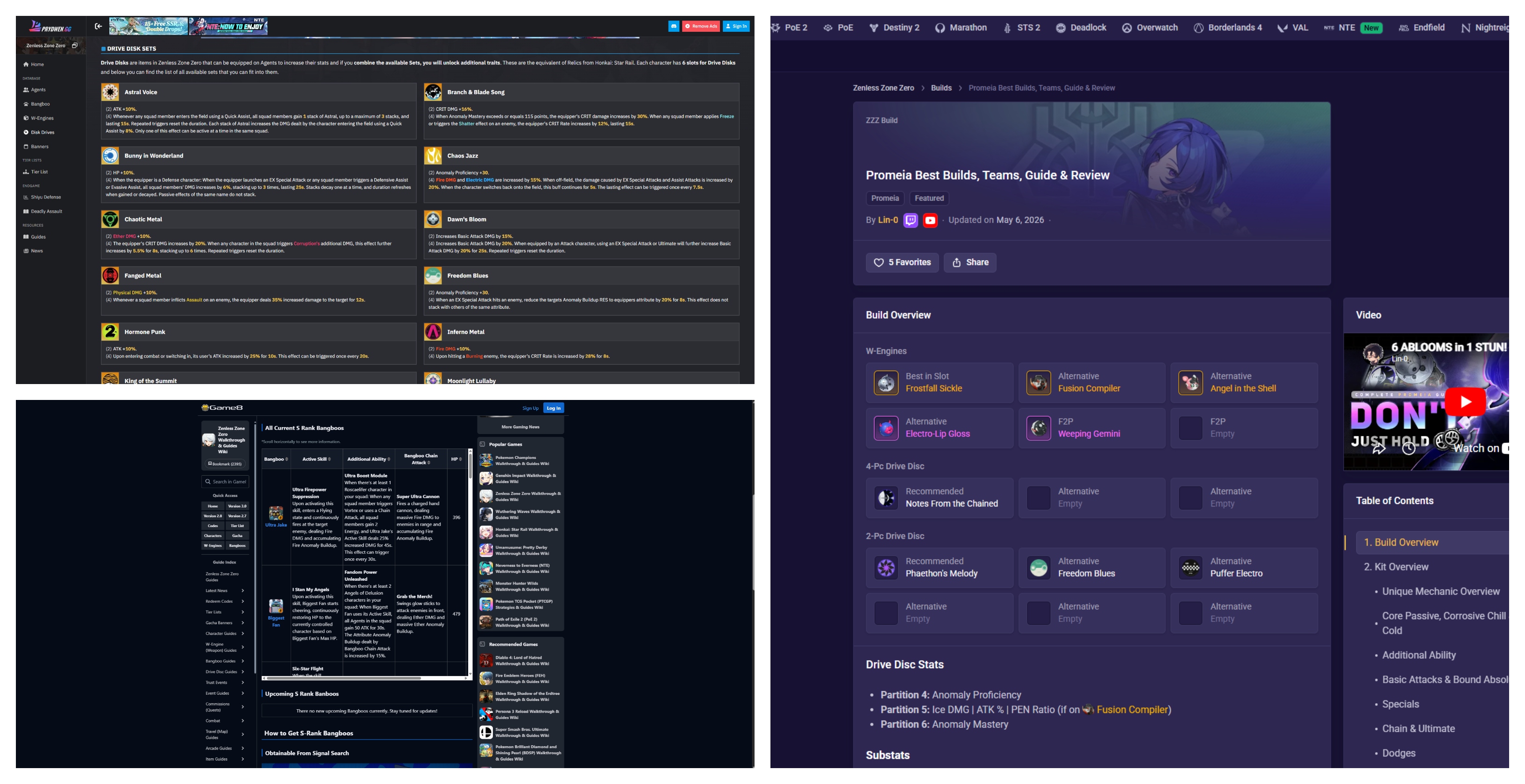Play the Promeia YouTube video
This screenshot has width=1525, height=784.
coord(1465,401)
